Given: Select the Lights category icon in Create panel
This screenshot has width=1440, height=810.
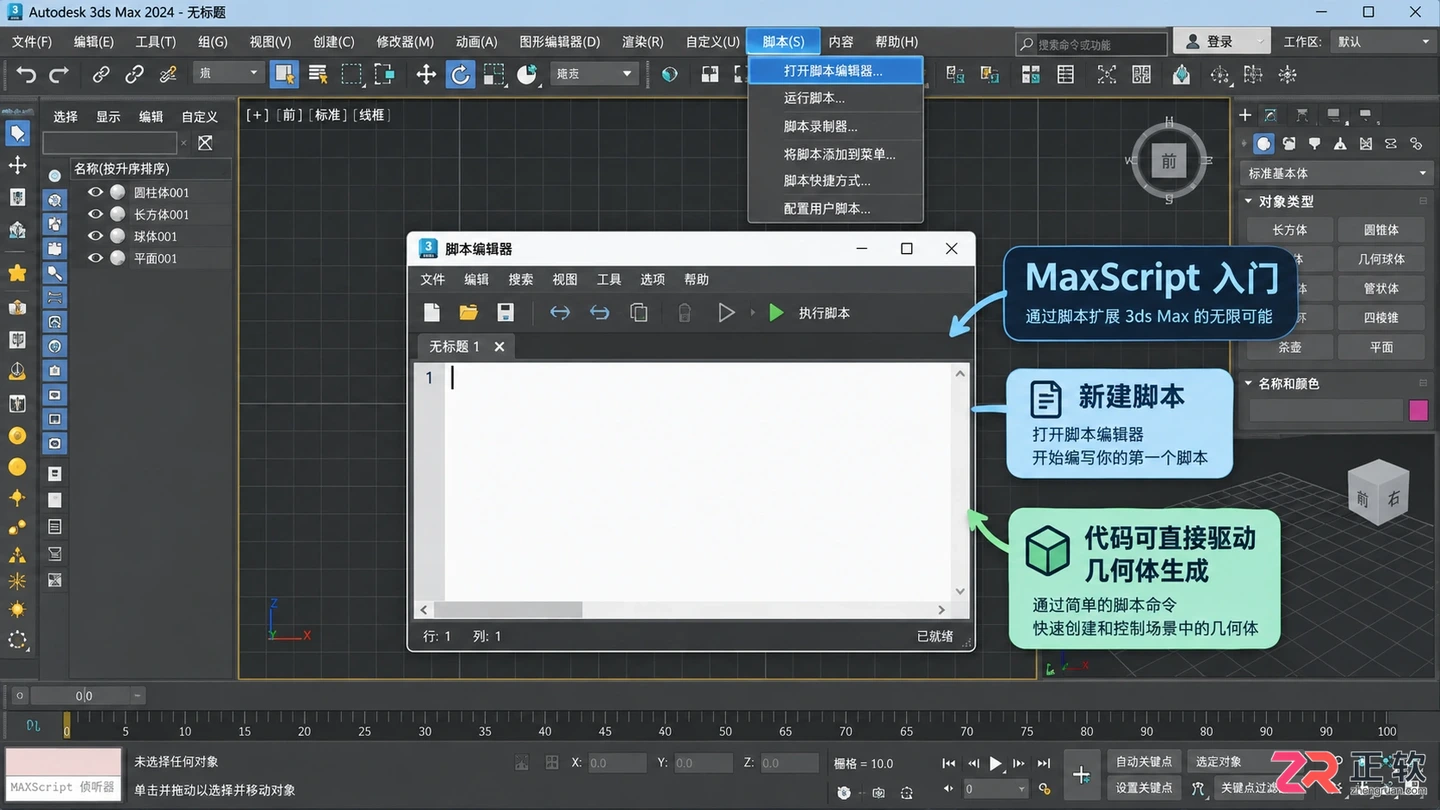Looking at the screenshot, I should click(1315, 144).
